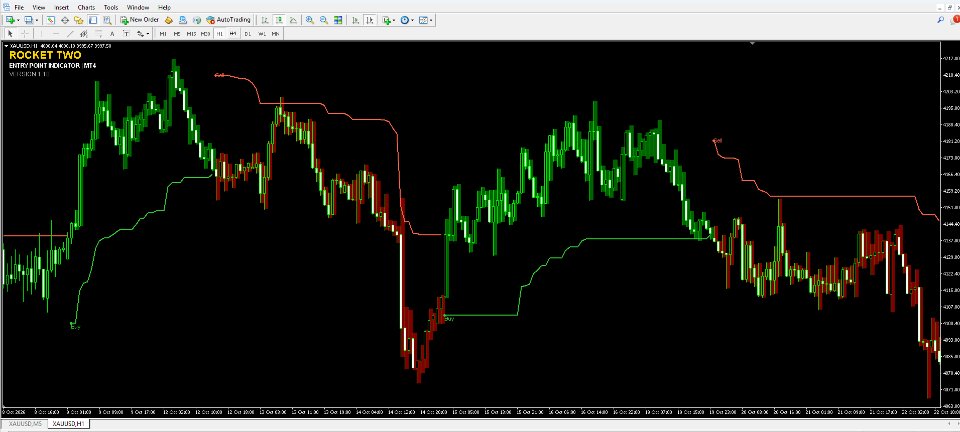Open the Help menu
Image resolution: width=960 pixels, height=432 pixels.
(x=164, y=7)
